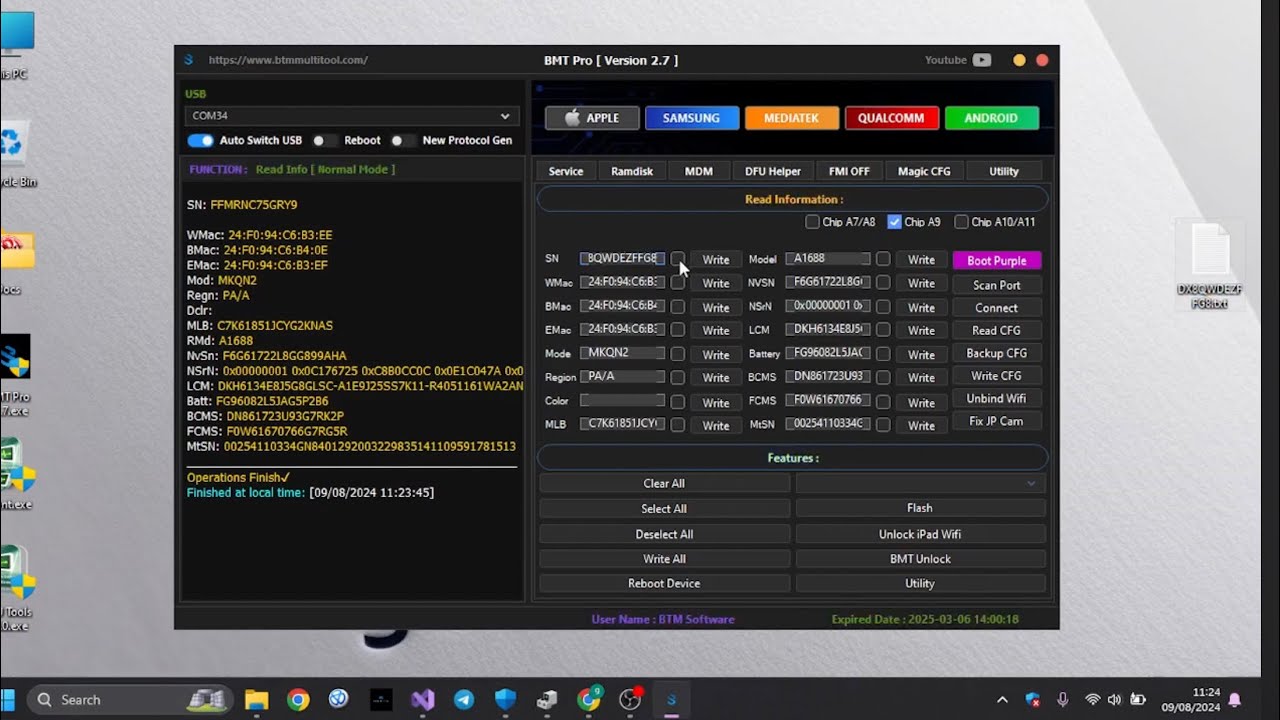Switch to the BMT Pro taskbar icon
The width and height of the screenshot is (1280, 720).
pos(672,699)
